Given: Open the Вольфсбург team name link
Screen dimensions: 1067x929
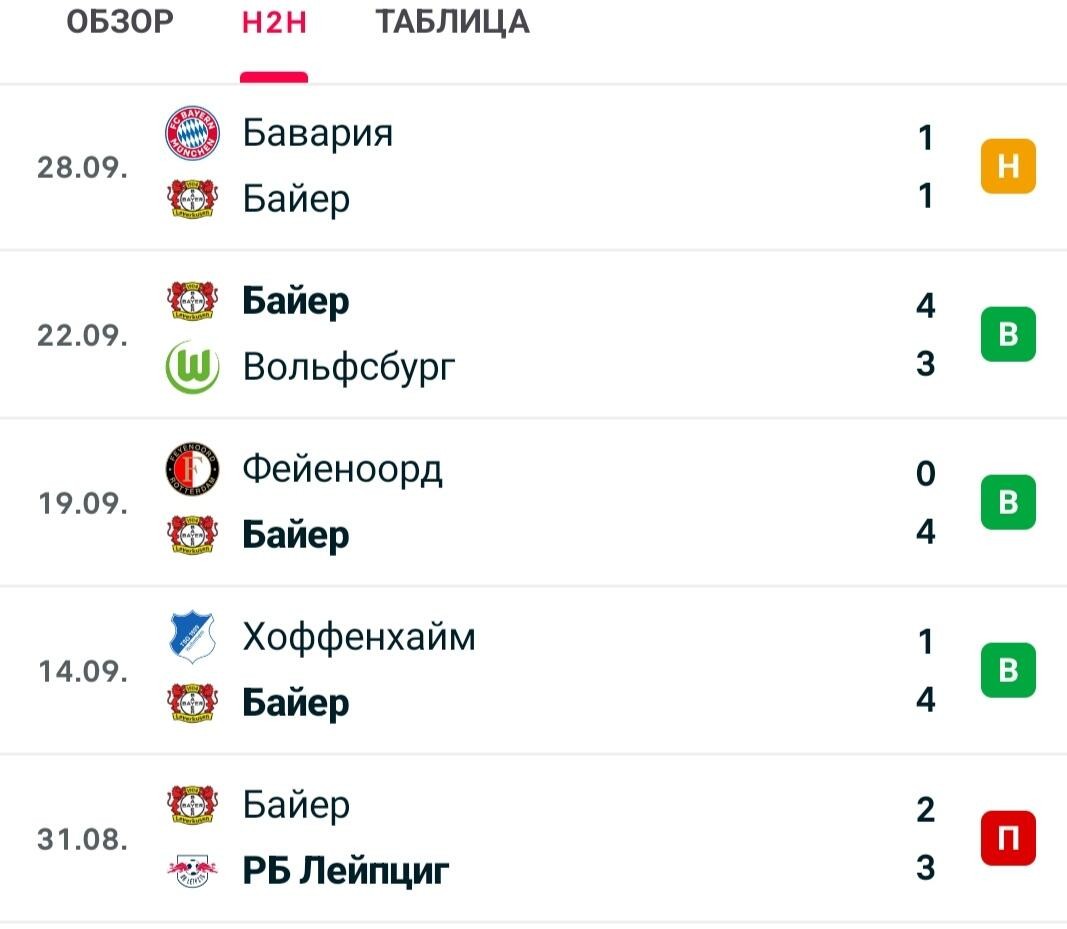Looking at the screenshot, I should pyautogui.click(x=349, y=368).
